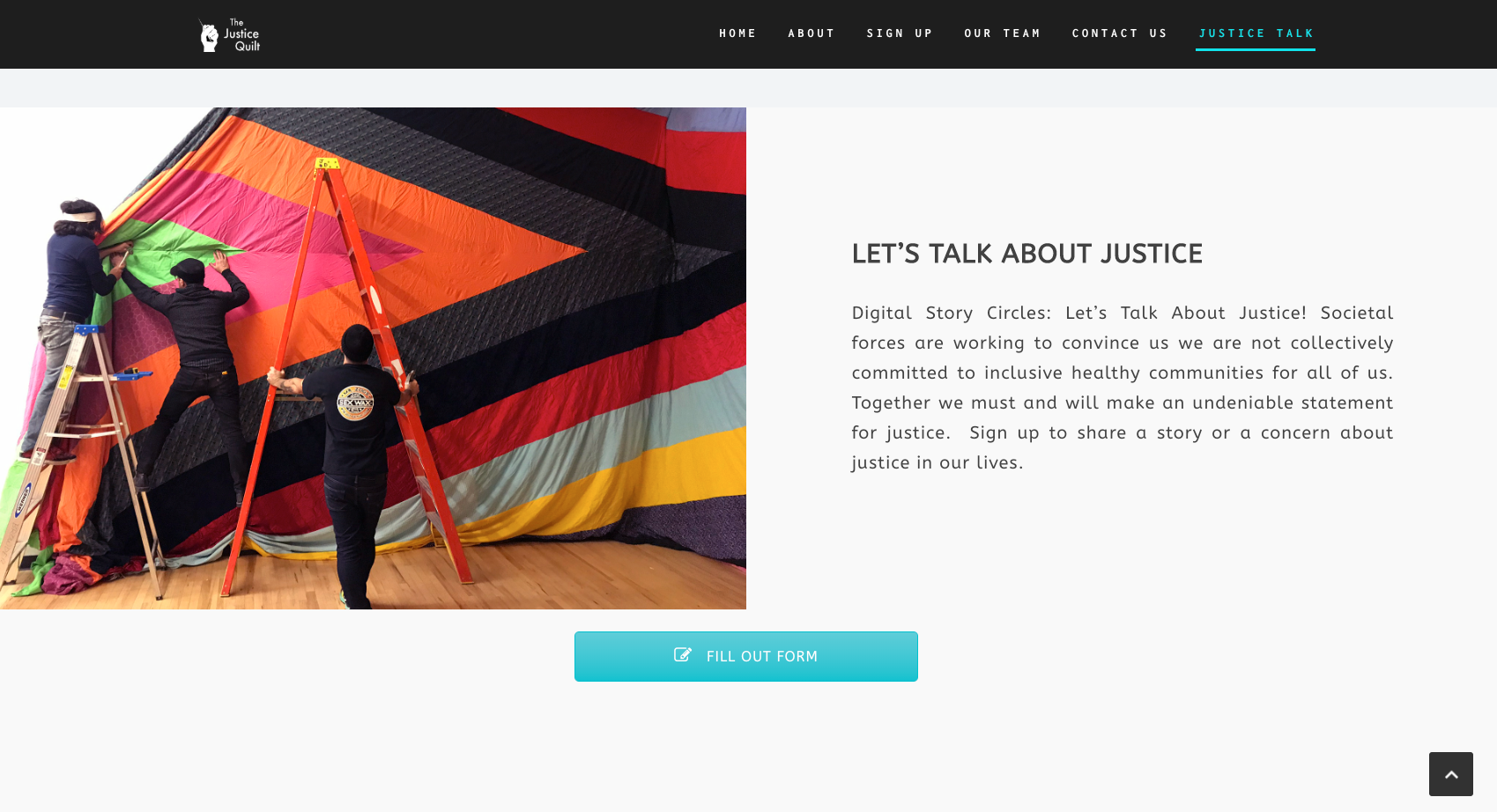Click the Let's Talk About Justice heading
1497x812 pixels.
1026,254
